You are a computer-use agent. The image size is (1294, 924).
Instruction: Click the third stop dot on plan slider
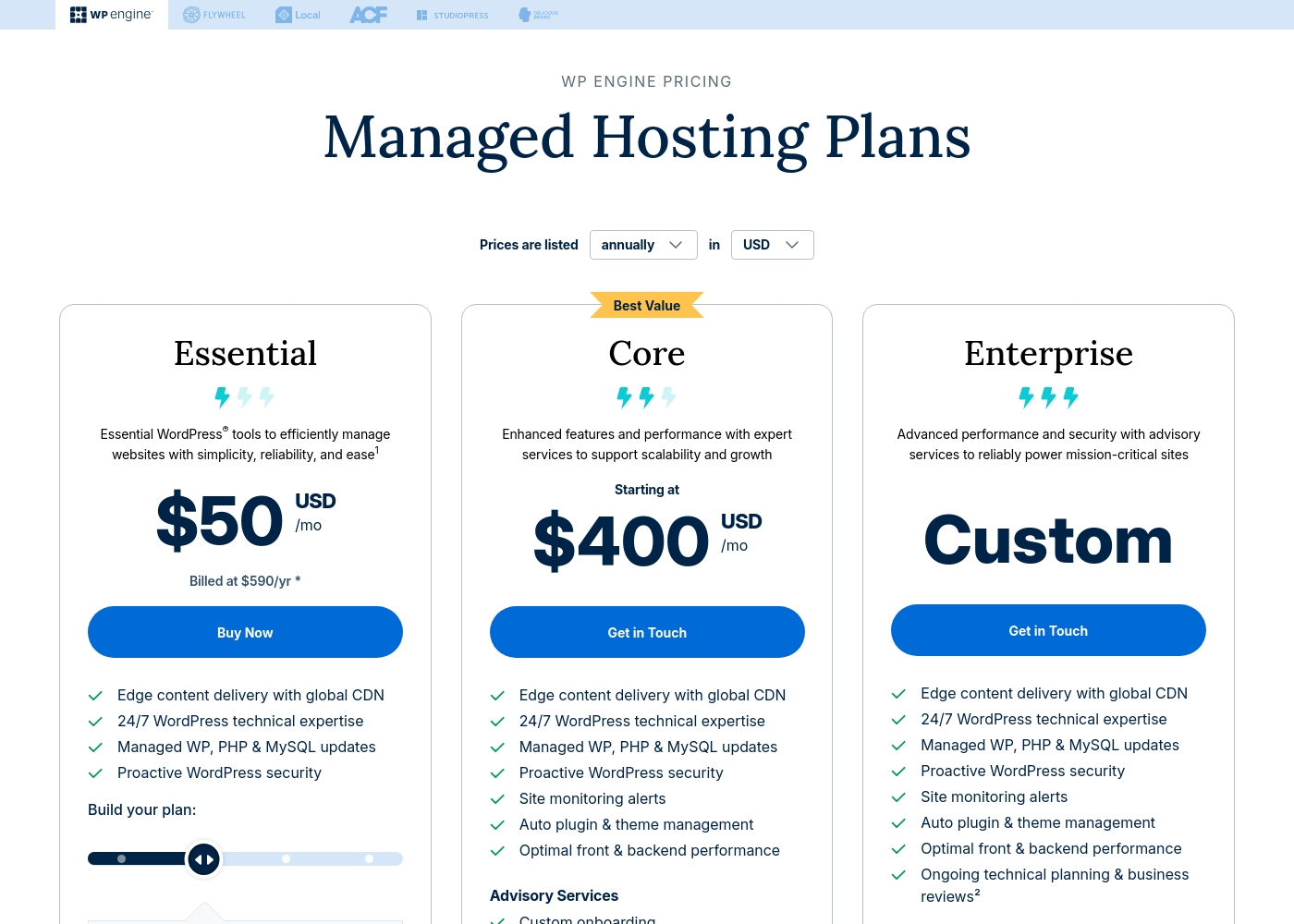click(x=287, y=859)
